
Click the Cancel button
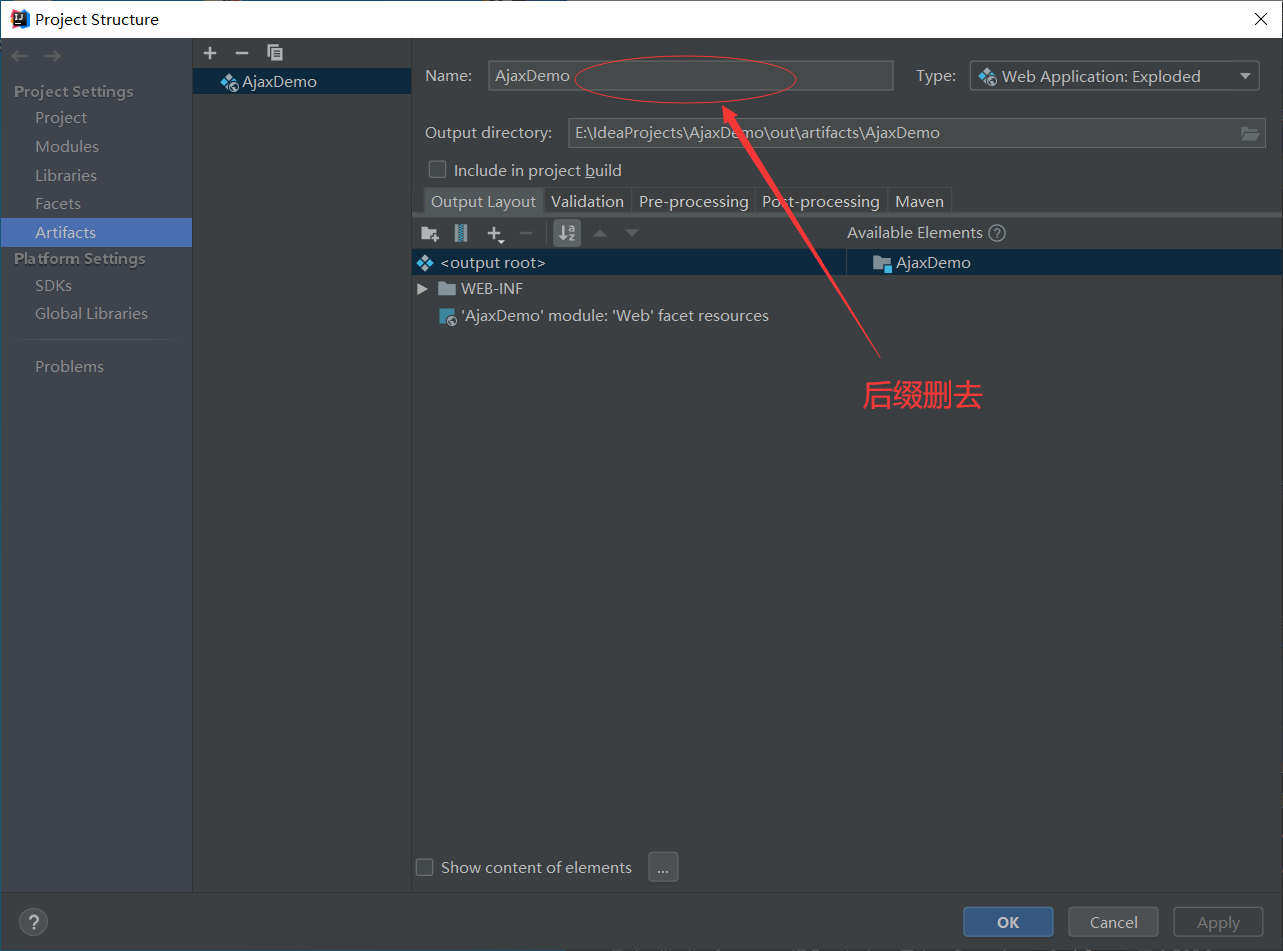tap(1113, 922)
